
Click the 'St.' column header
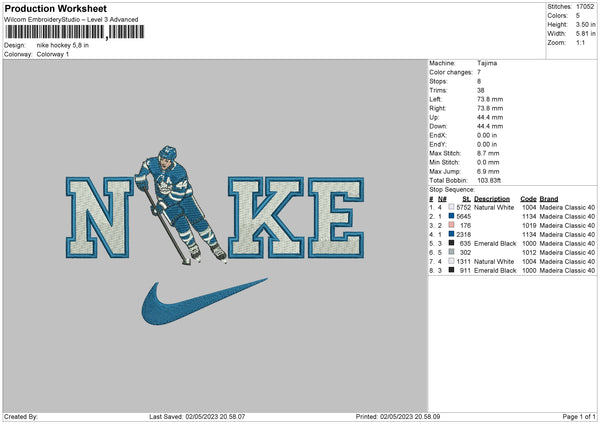click(x=466, y=199)
